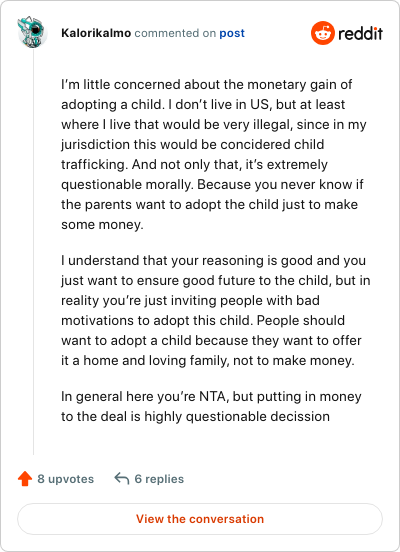Upvote using the orange arrow icon
This screenshot has width=400, height=552.
[25, 478]
